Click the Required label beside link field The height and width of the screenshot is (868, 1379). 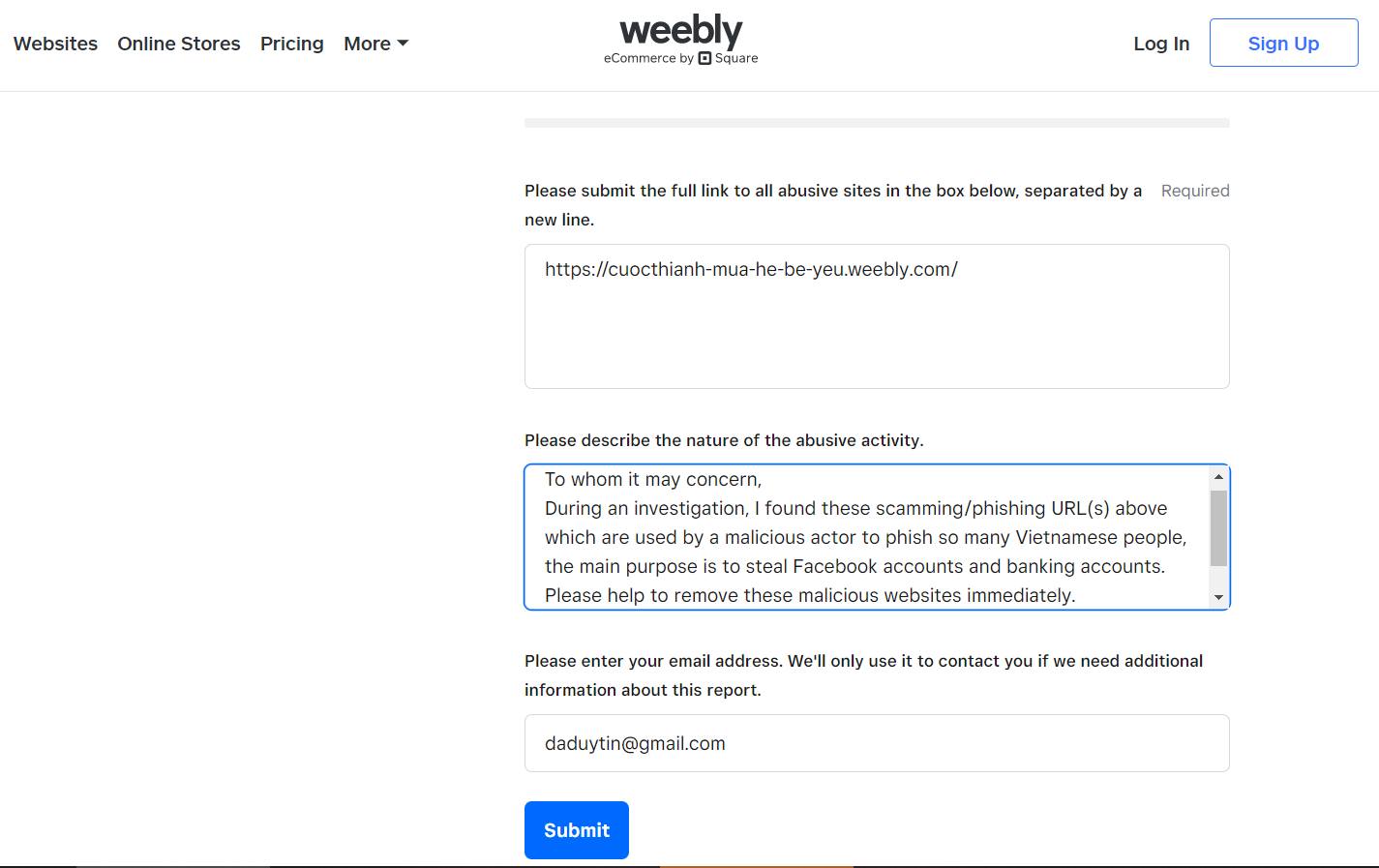(1194, 191)
